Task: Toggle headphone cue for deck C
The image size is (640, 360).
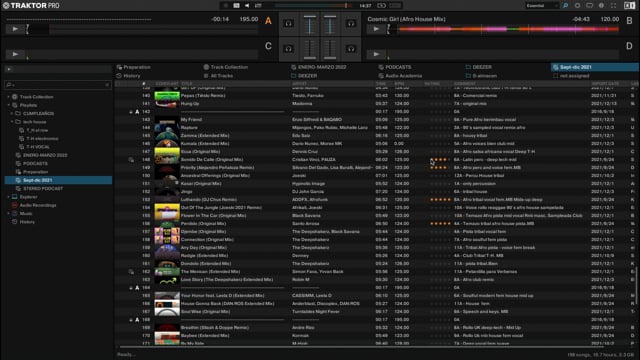Action: (x=289, y=49)
